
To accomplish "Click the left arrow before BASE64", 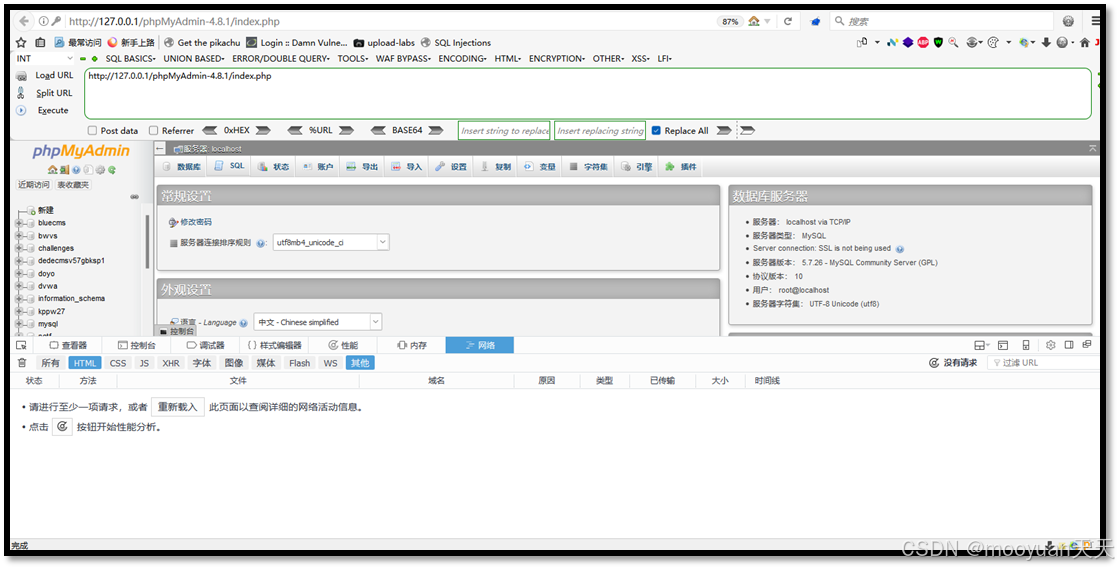I will click(x=380, y=131).
